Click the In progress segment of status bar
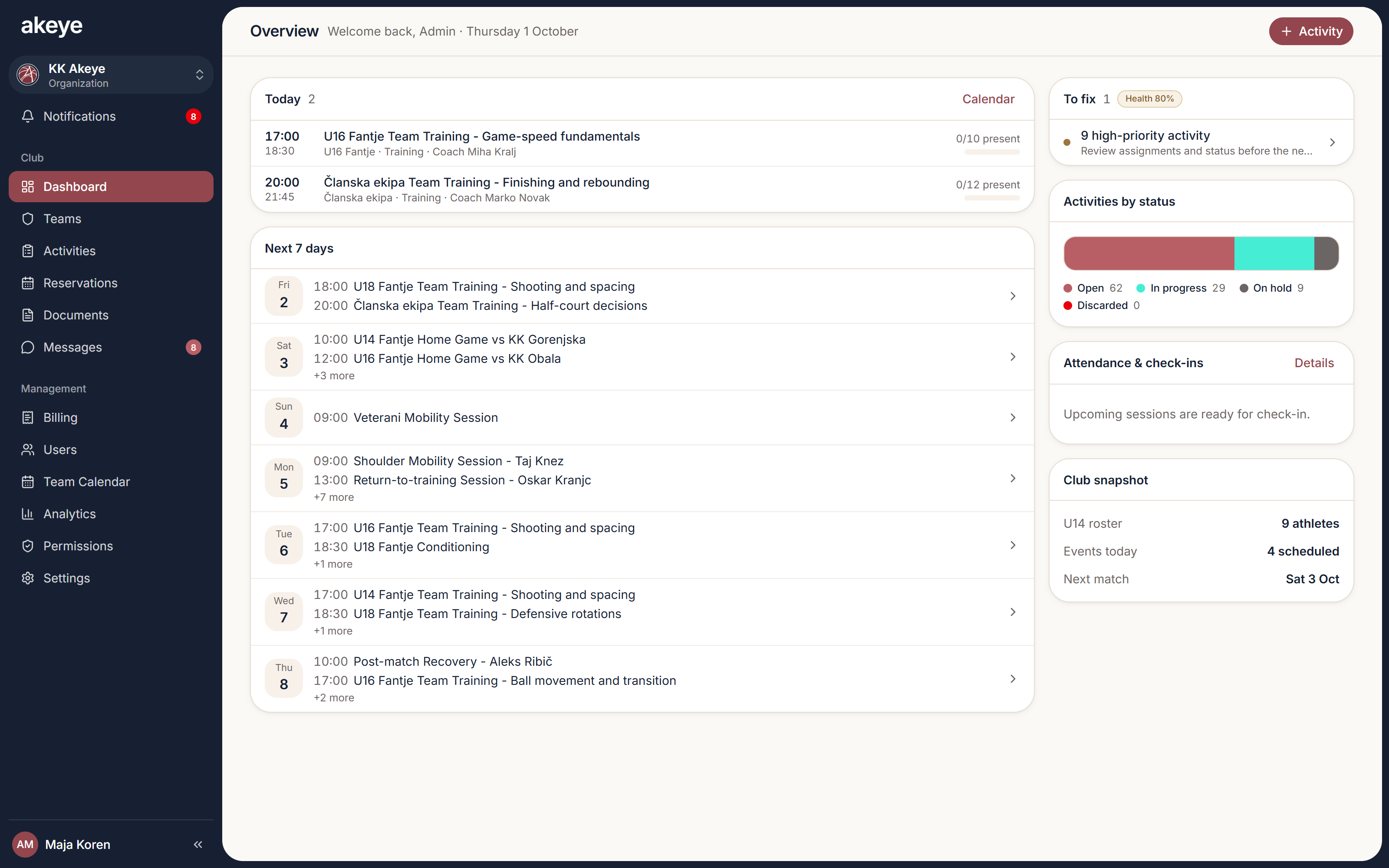 coord(1274,253)
